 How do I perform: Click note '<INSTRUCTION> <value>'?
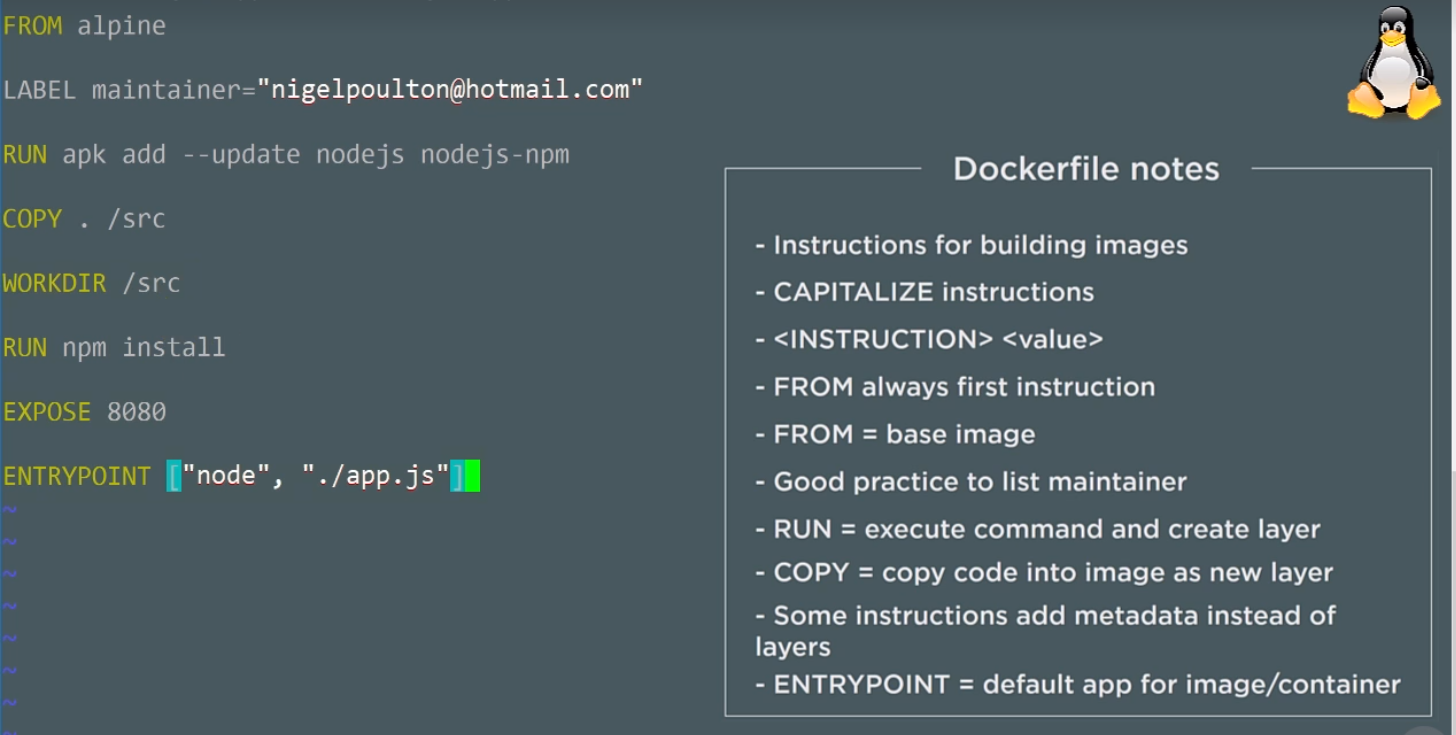[929, 339]
